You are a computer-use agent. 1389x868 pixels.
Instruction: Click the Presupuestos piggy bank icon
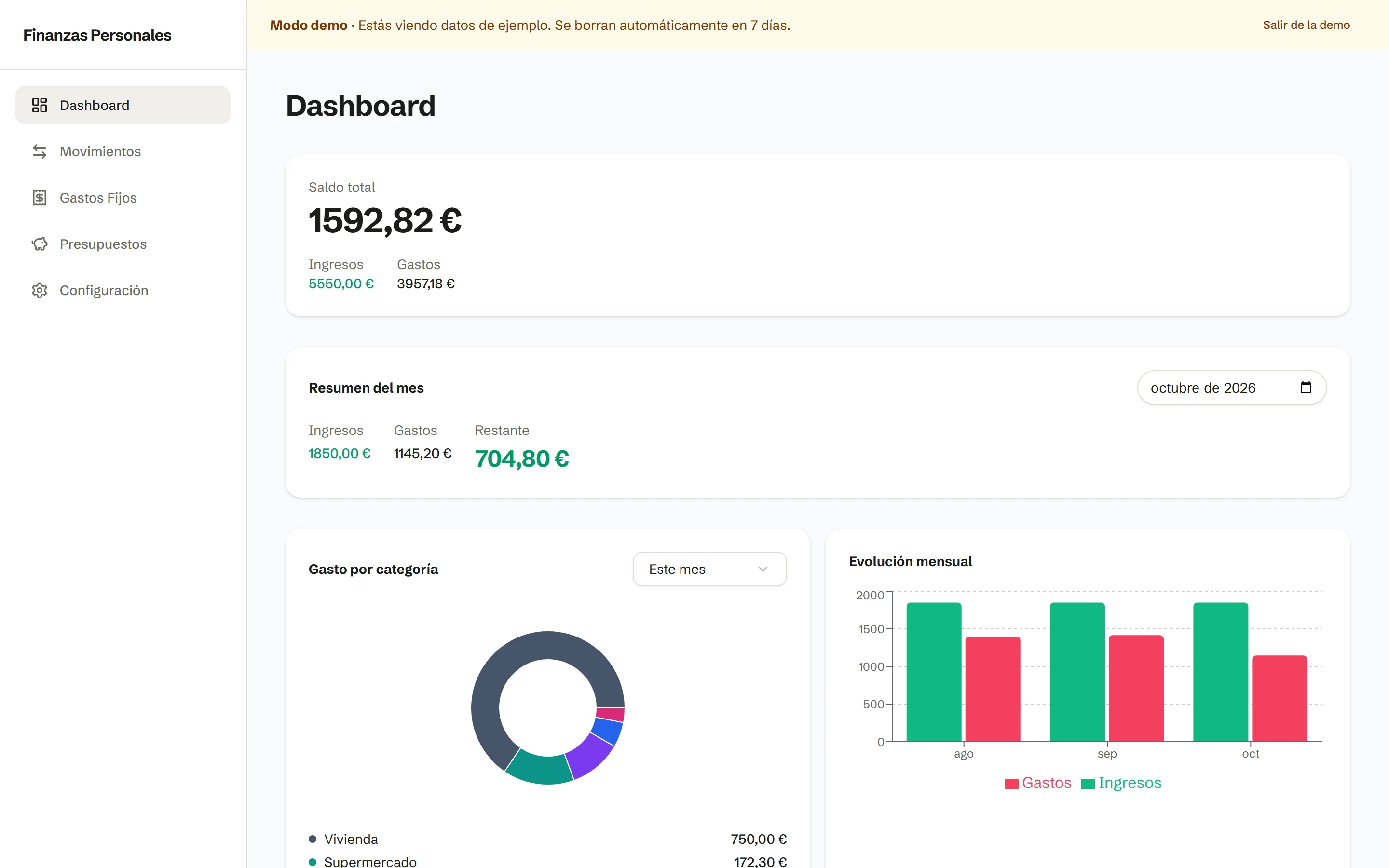pyautogui.click(x=39, y=244)
